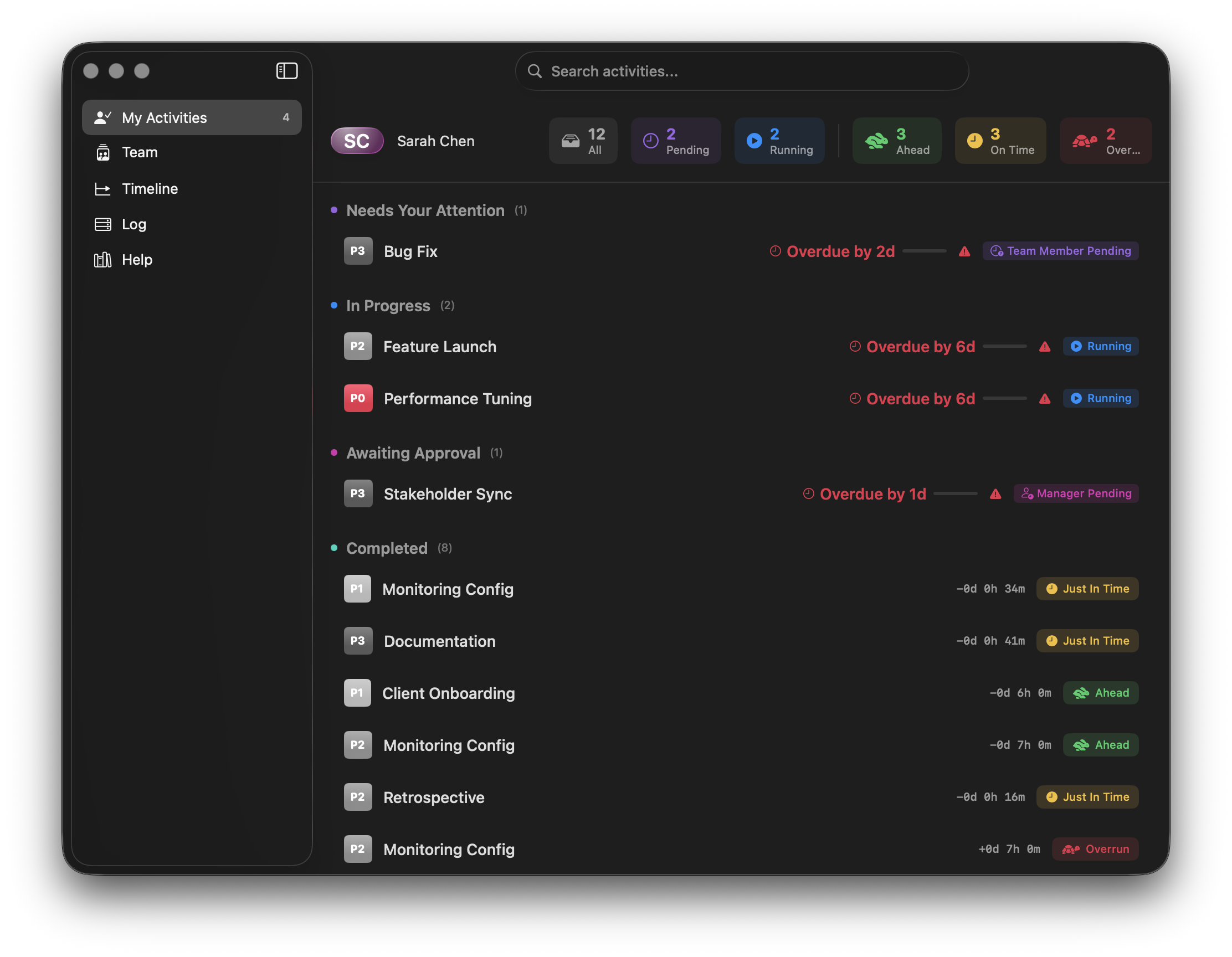Viewport: 1232px width, 957px height.
Task: Click the Manager Pending badge on Stakeholder Sync
Action: point(1076,493)
